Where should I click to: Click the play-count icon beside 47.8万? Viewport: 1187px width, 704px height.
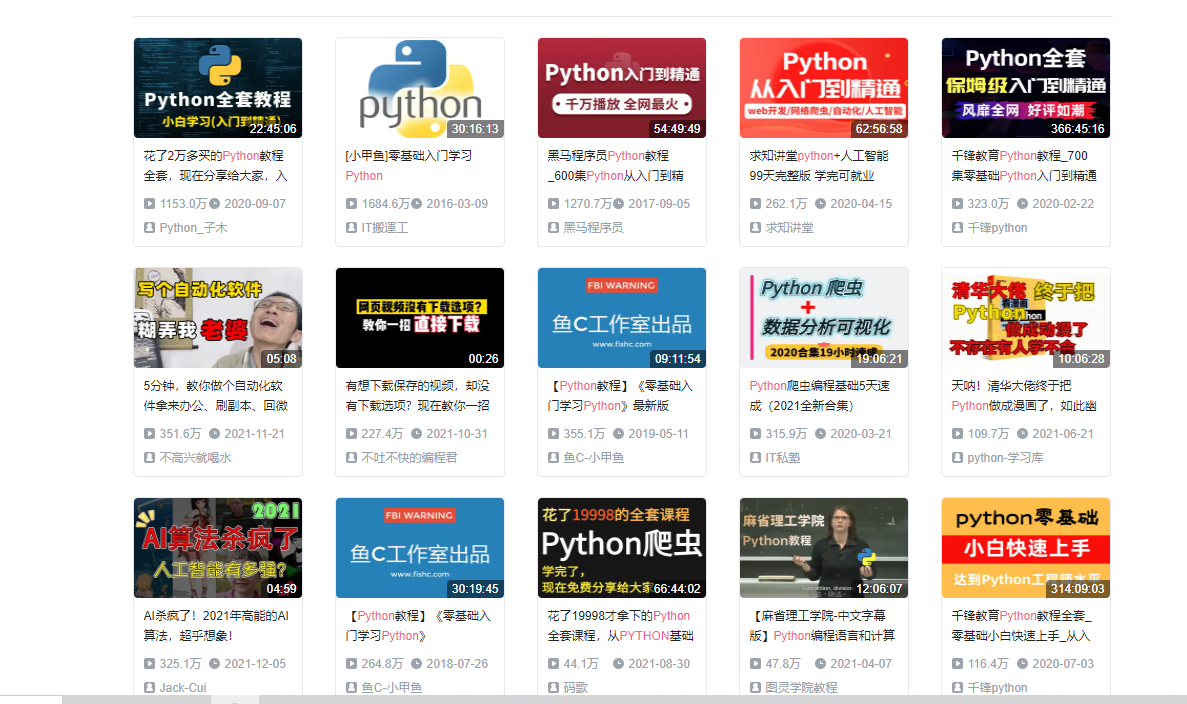[x=756, y=664]
